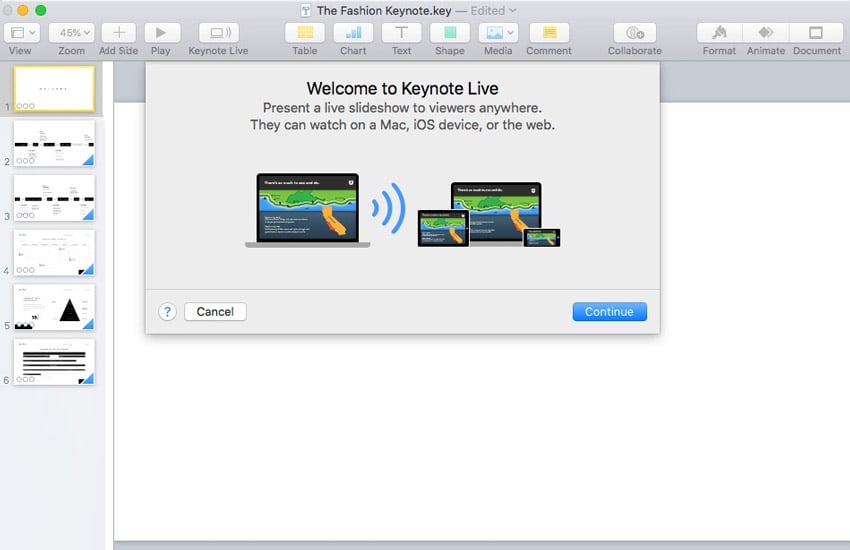Open the Keynote Live toolbar icon

pyautogui.click(x=219, y=32)
